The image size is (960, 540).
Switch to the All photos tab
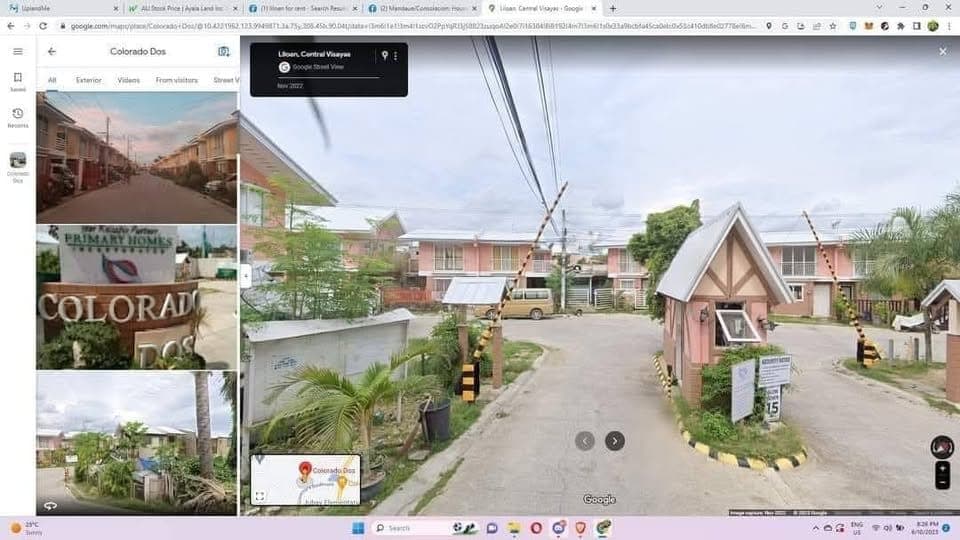[52, 80]
